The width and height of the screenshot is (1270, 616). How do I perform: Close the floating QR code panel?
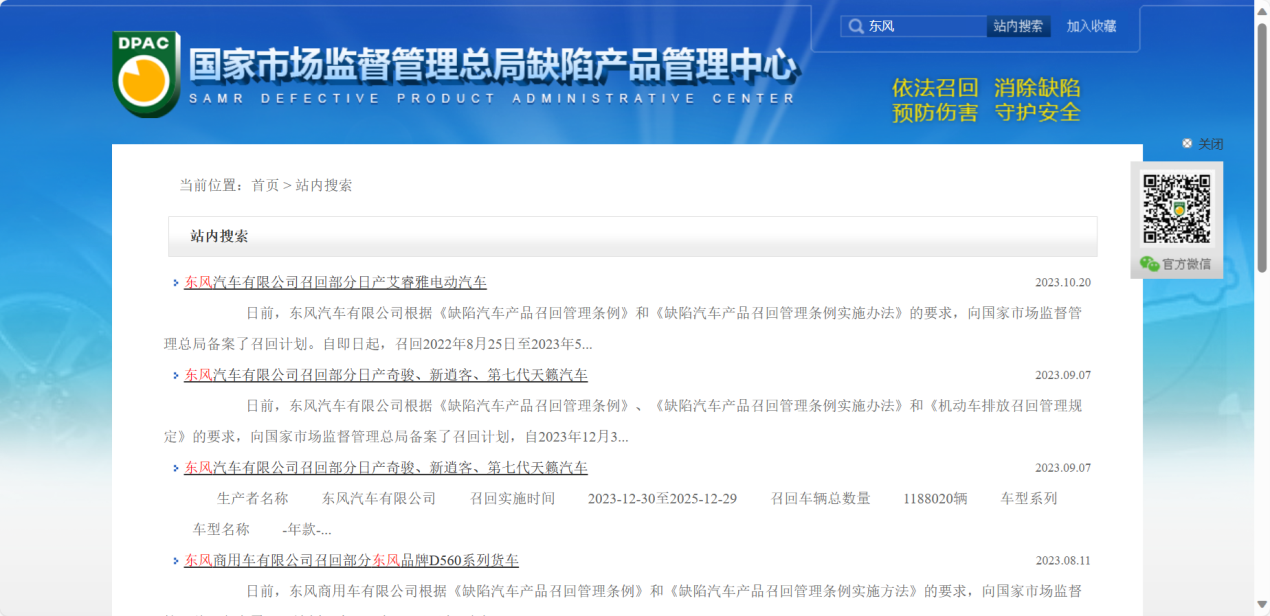(1202, 144)
